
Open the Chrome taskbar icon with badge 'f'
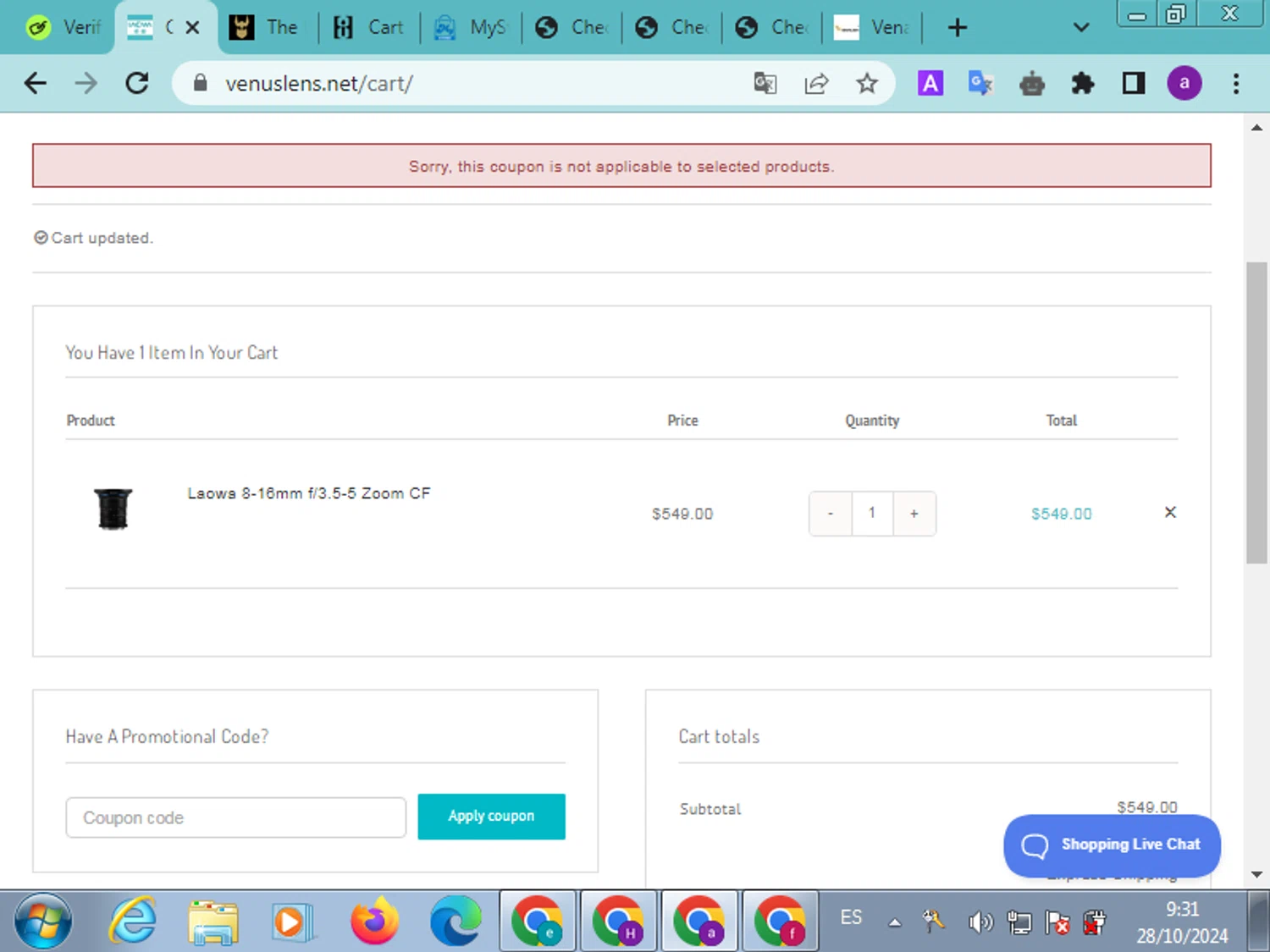pos(780,921)
